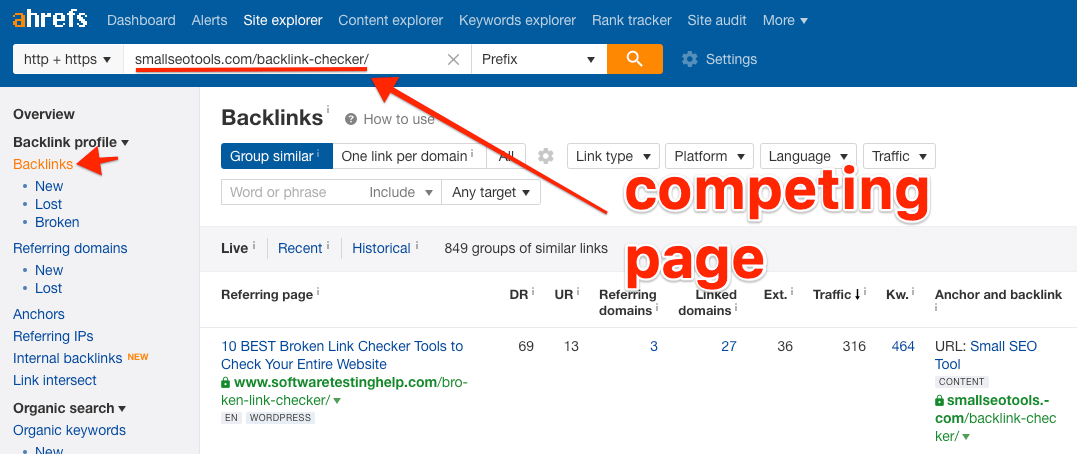Open the Prefix mode dropdown
Image resolution: width=1077 pixels, height=454 pixels.
[x=538, y=60]
